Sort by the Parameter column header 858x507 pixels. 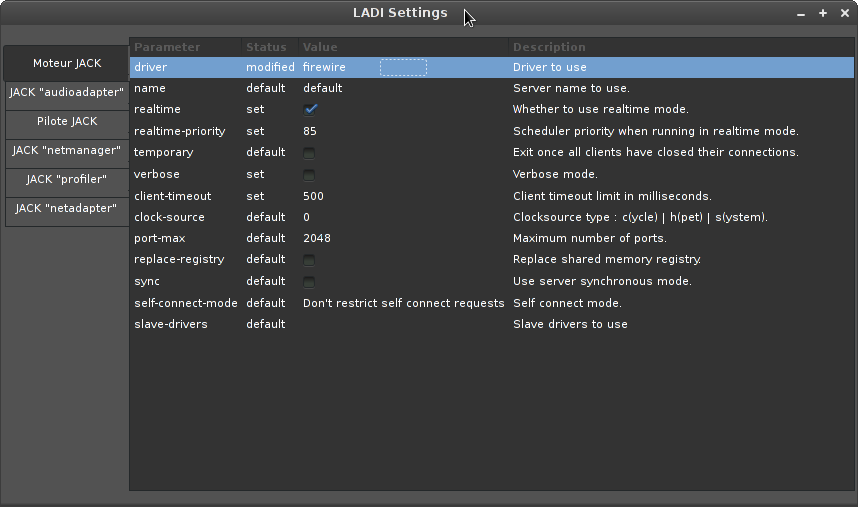(167, 47)
